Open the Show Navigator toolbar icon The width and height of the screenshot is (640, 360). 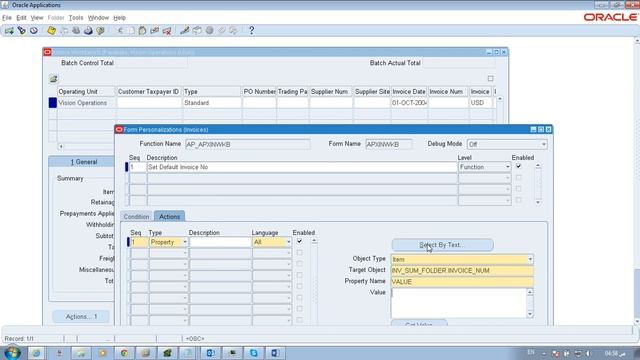click(x=33, y=31)
